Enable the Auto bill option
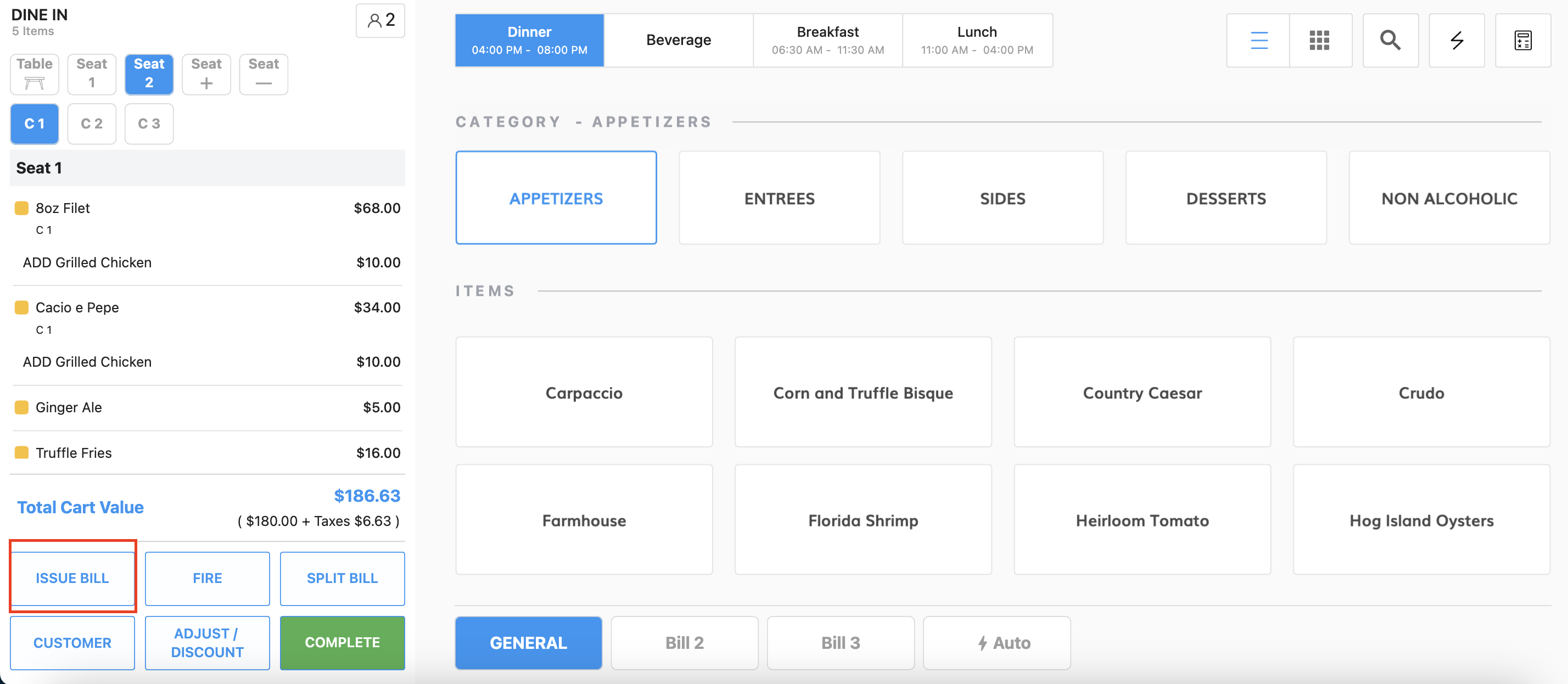The width and height of the screenshot is (1568, 684). [x=996, y=643]
